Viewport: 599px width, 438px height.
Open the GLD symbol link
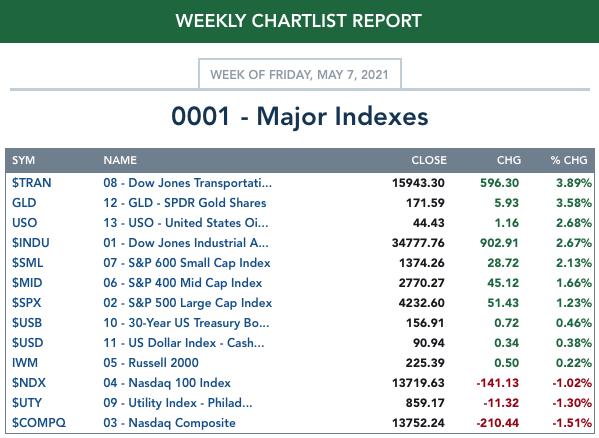click(x=24, y=203)
